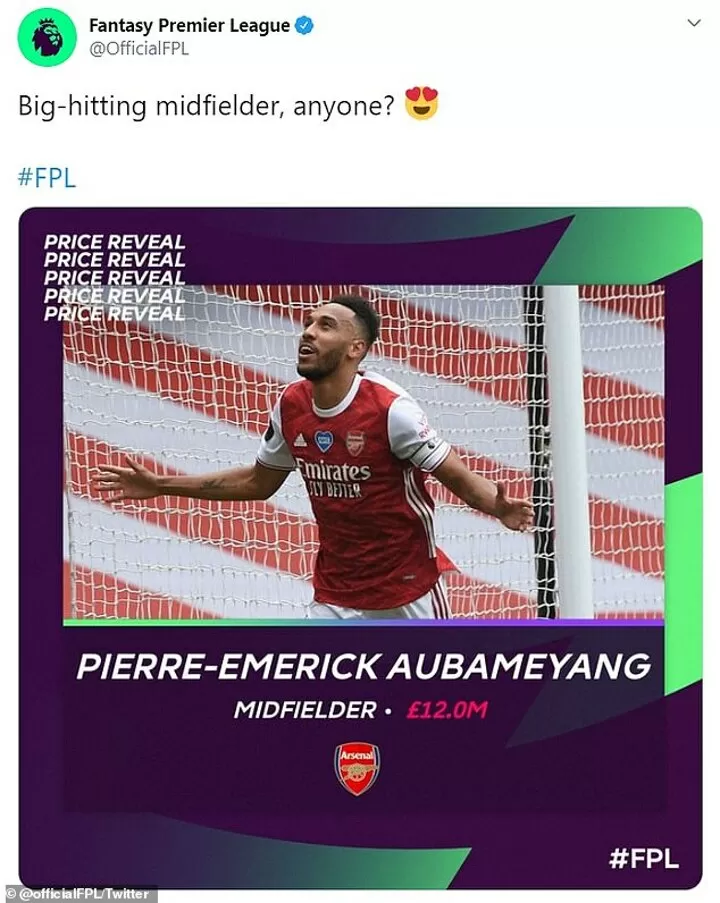Click the Adidas logo on the jersey
The height and width of the screenshot is (903, 720).
(x=300, y=440)
